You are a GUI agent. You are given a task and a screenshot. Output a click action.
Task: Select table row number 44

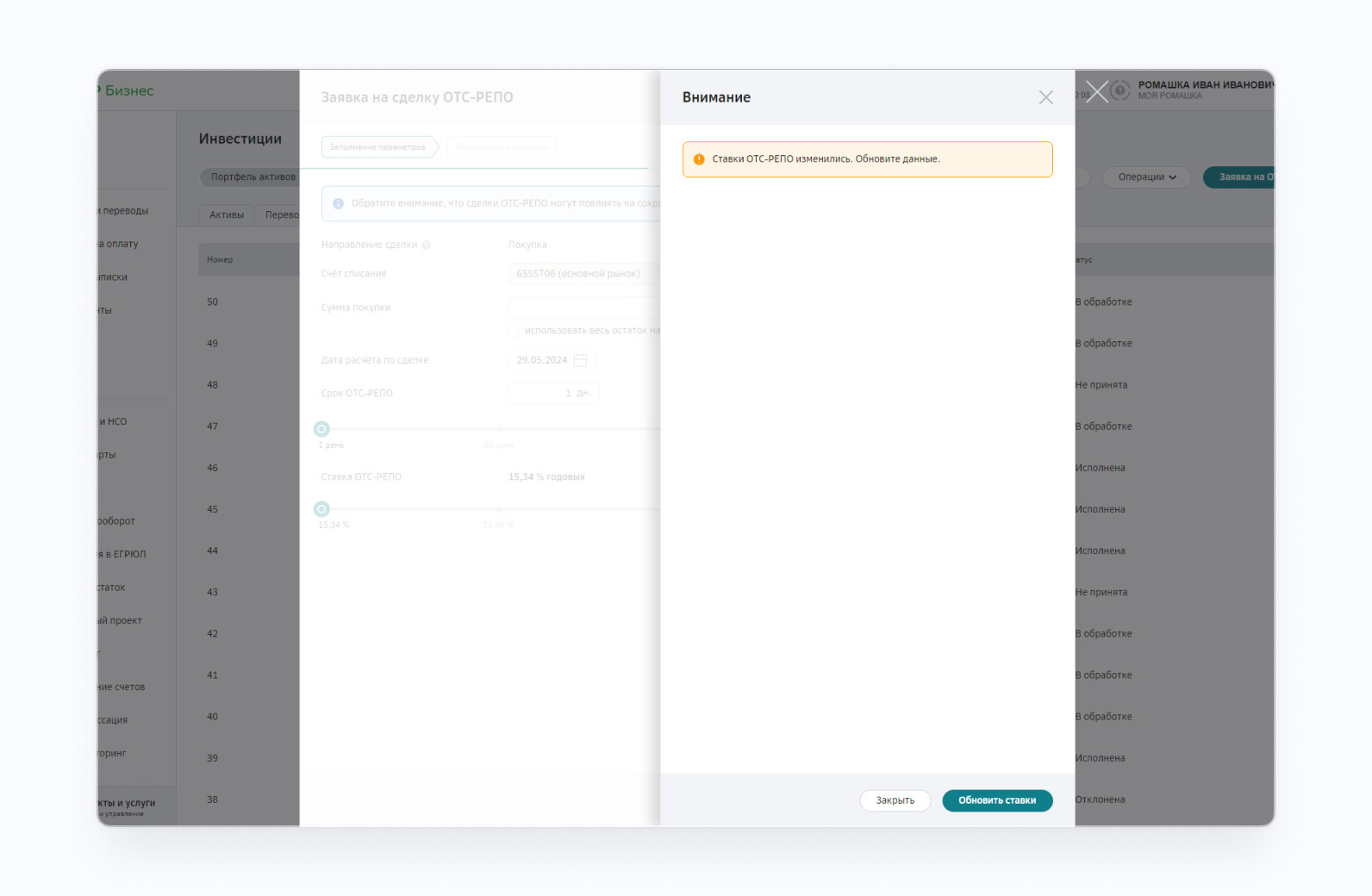212,551
